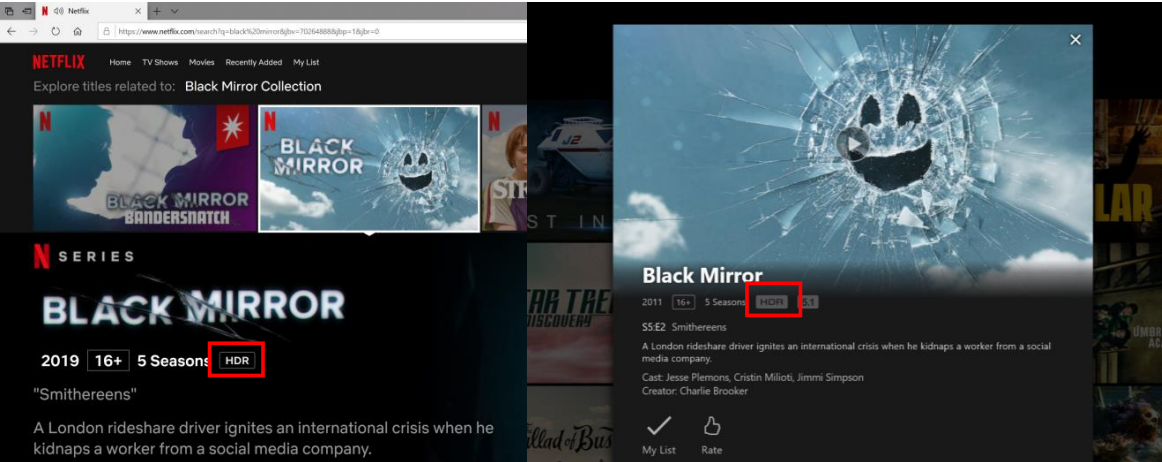This screenshot has width=1162, height=462.
Task: Click the set tabs aside arrow icon
Action: 27,11
